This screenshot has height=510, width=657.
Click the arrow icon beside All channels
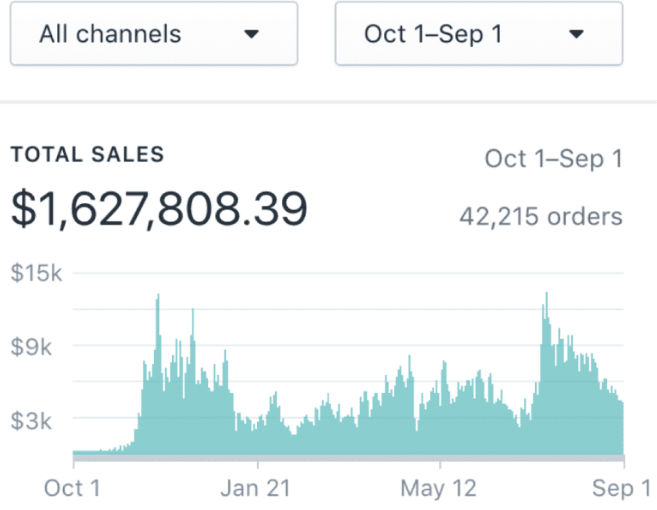(251, 34)
